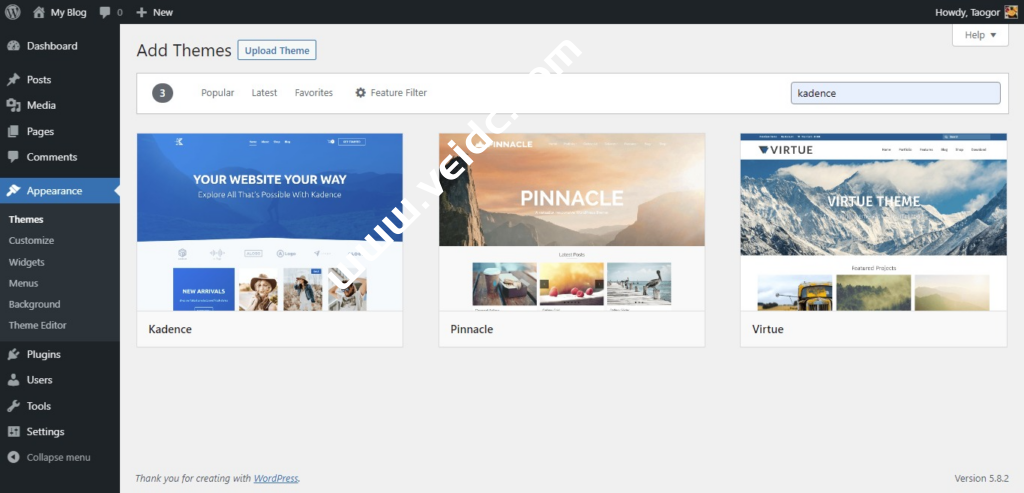This screenshot has width=1024, height=493.
Task: Click the Pages icon in the sidebar
Action: coord(13,131)
